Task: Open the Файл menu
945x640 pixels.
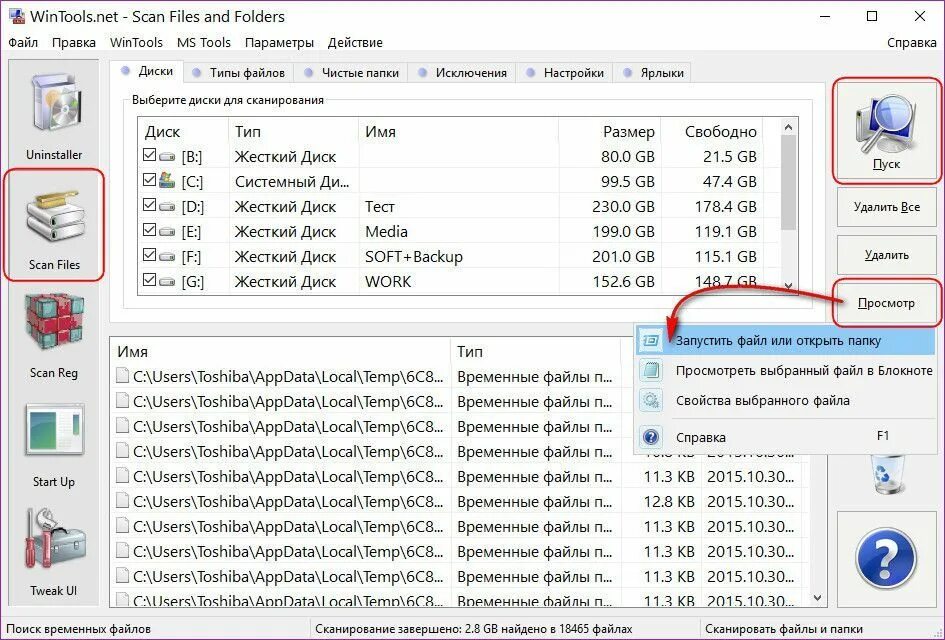Action: coord(23,42)
